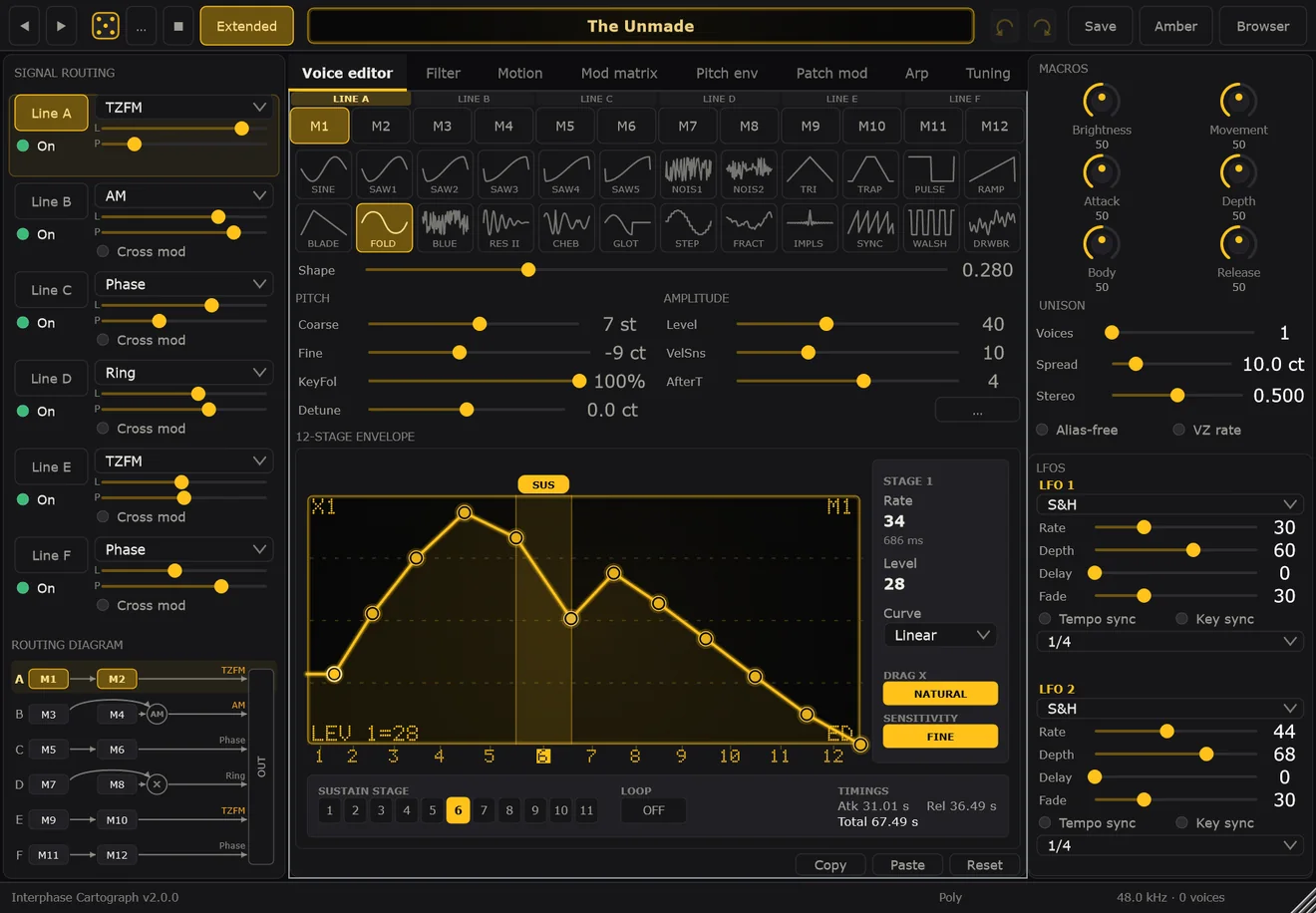The width and height of the screenshot is (1316, 913).
Task: Toggle Line B On indicator
Action: click(x=23, y=234)
